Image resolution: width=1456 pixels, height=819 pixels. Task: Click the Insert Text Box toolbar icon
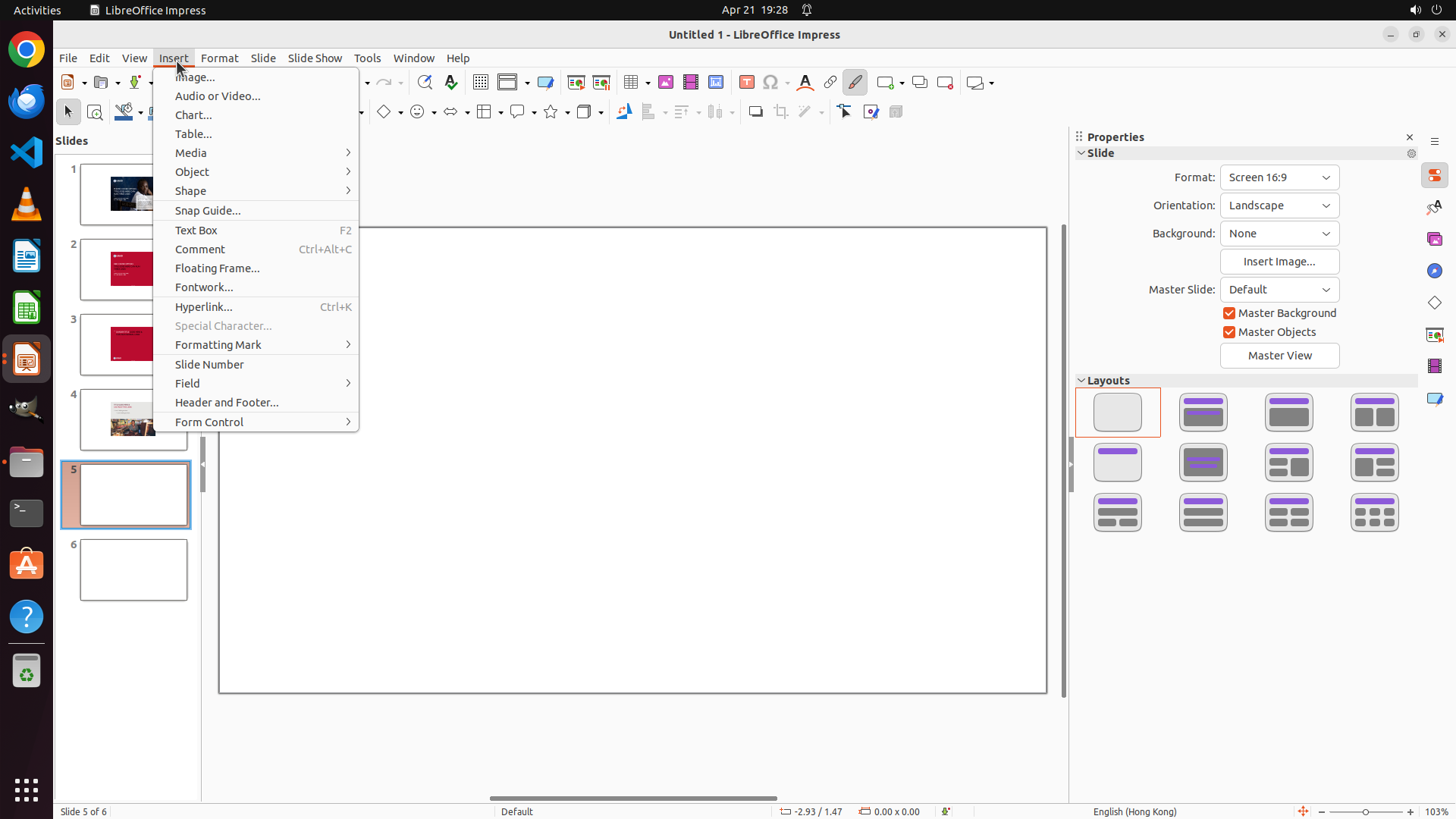click(x=747, y=82)
